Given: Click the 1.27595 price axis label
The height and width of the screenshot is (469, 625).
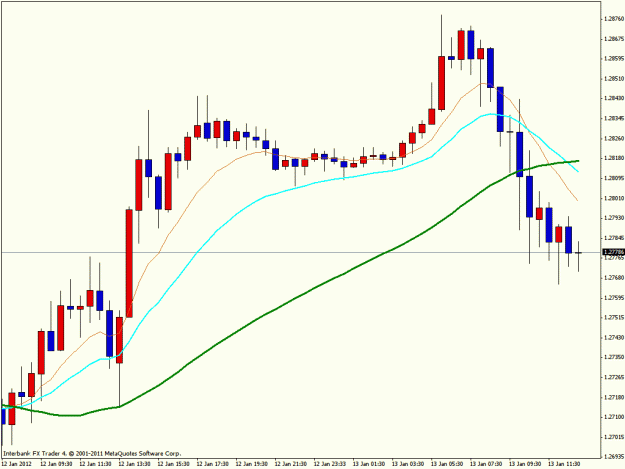Looking at the screenshot, I should pyautogui.click(x=614, y=298).
